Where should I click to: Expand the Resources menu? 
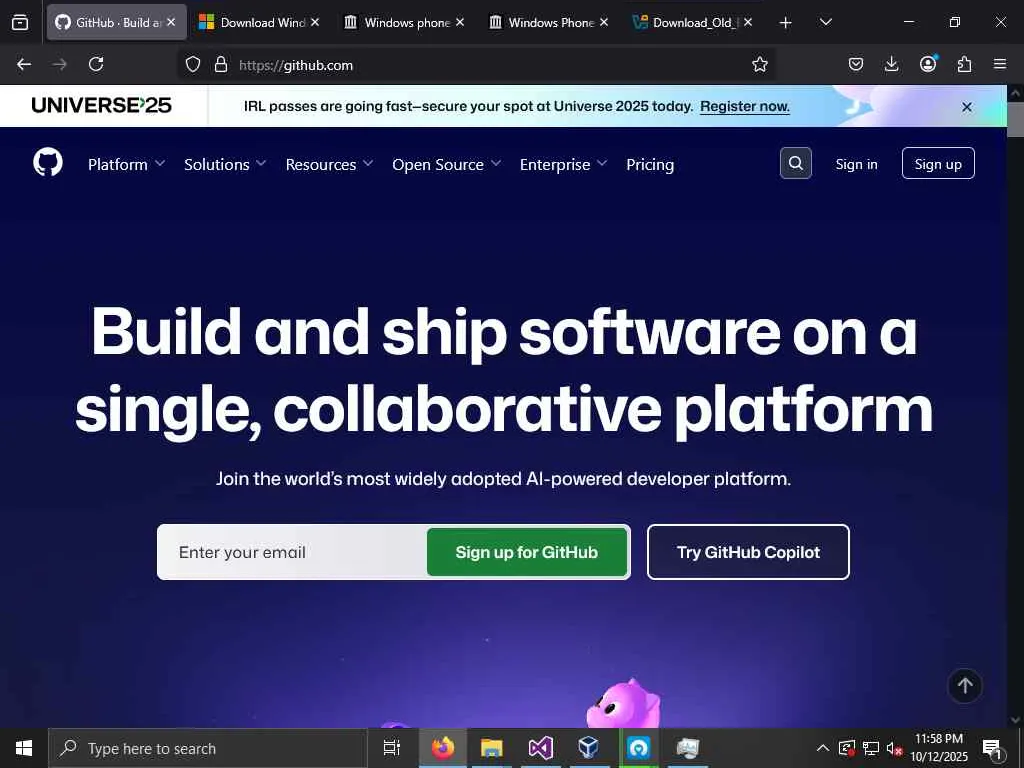click(x=329, y=165)
